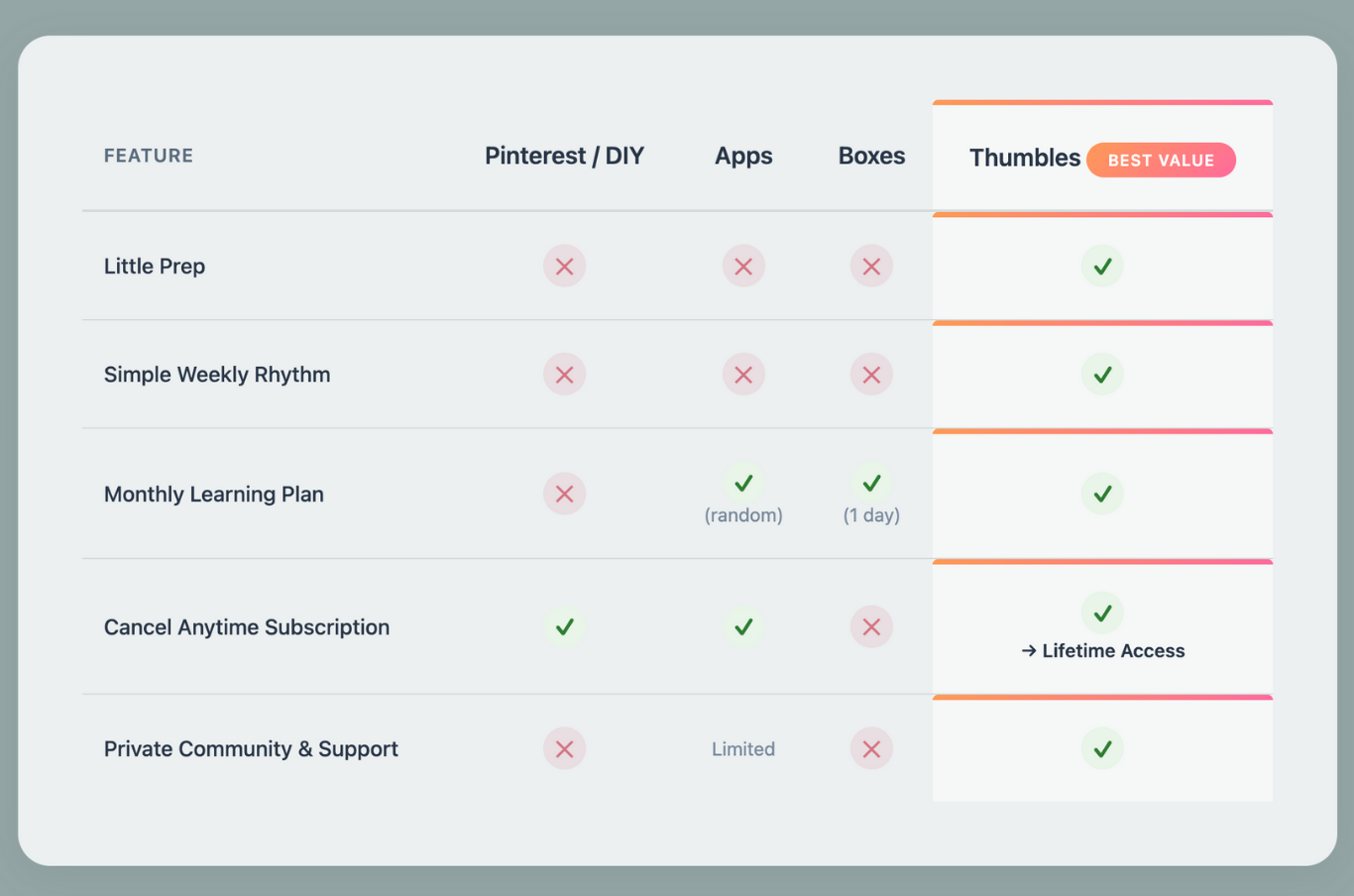Click Thumbles green checkmark for Little Prep
The image size is (1354, 896).
coord(1102,267)
